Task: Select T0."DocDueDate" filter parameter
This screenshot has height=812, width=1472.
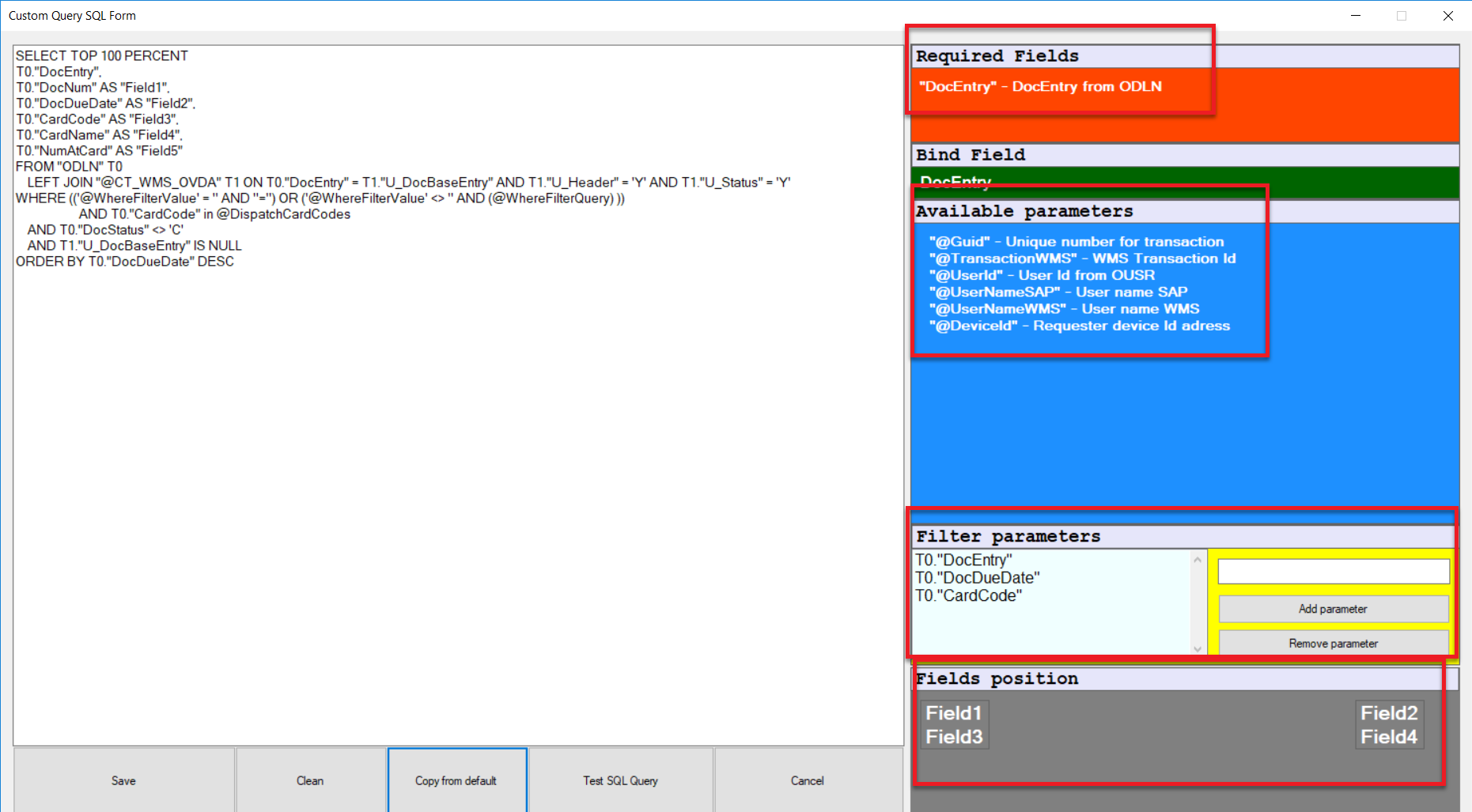Action: [977, 578]
